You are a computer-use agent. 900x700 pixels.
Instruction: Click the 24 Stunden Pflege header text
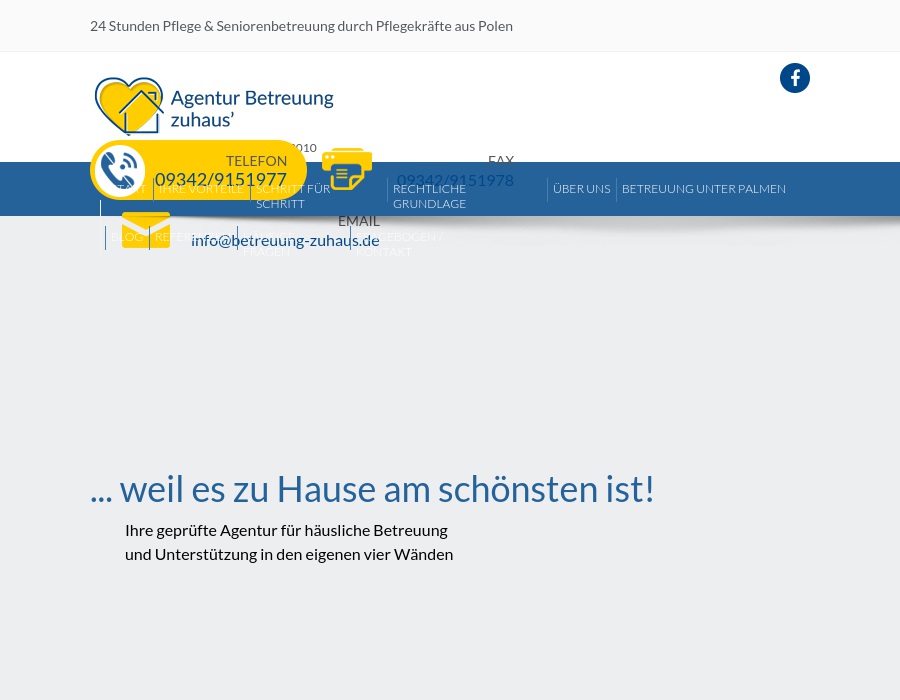301,25
